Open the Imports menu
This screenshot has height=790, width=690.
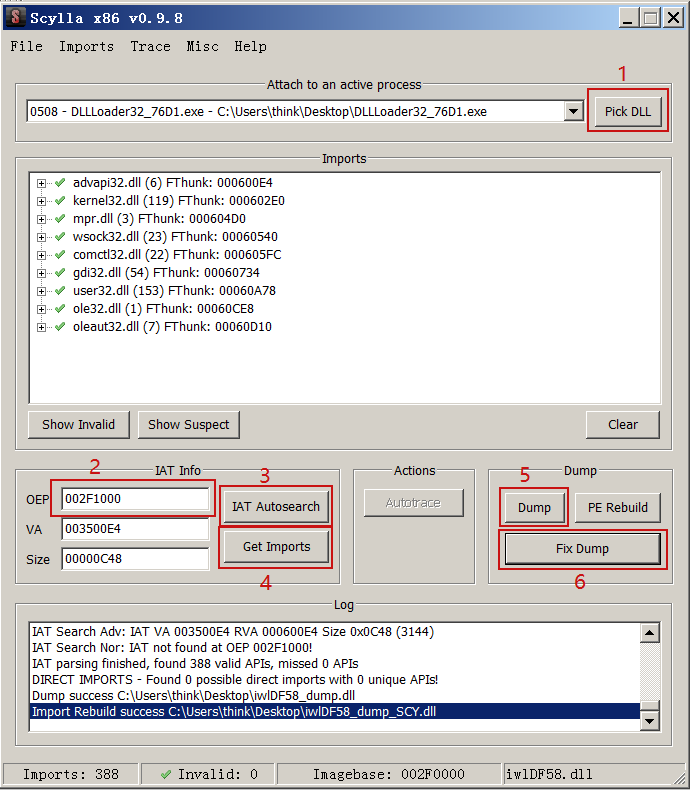tap(87, 46)
